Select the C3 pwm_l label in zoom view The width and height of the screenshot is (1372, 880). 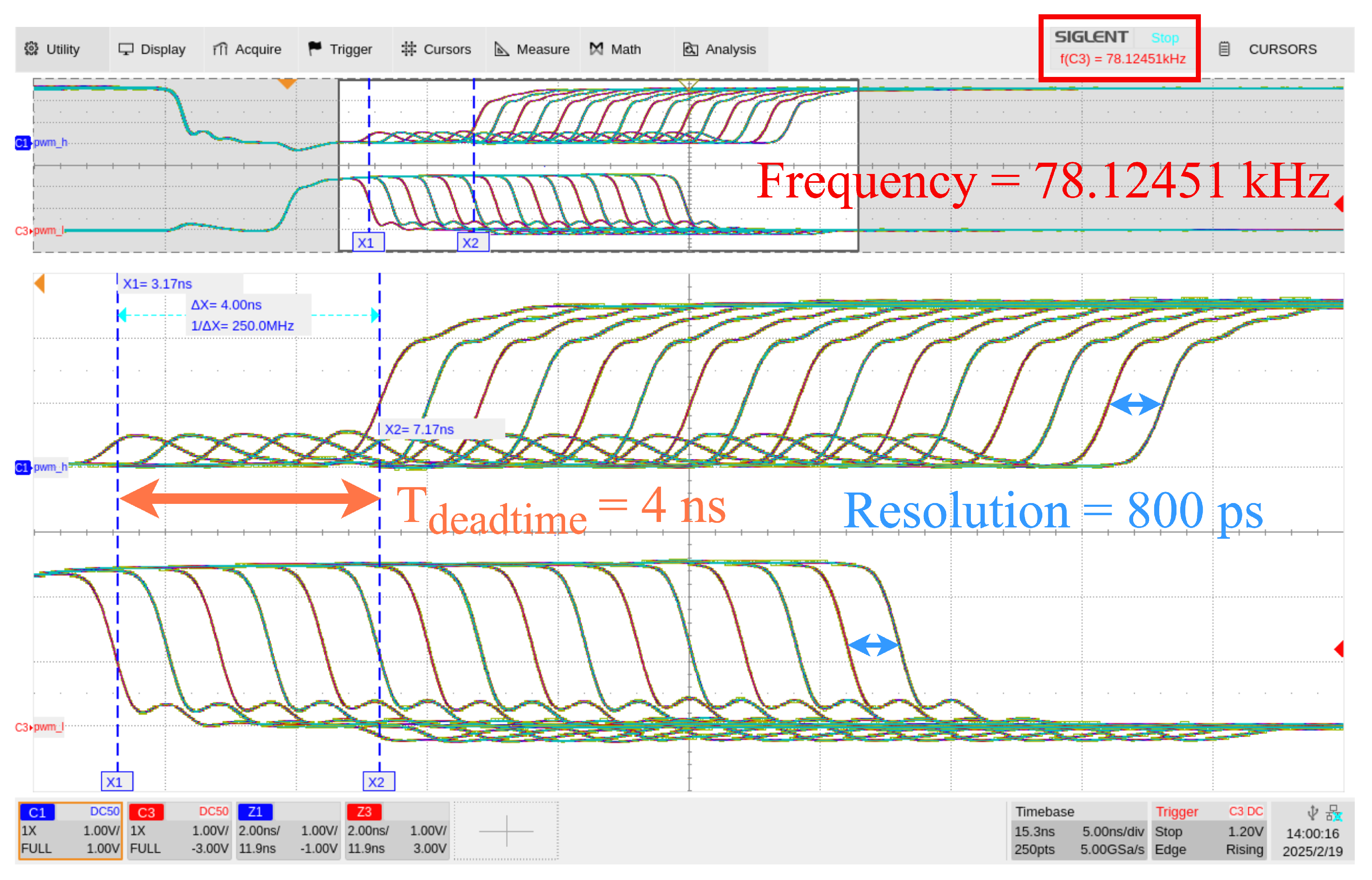[x=40, y=727]
